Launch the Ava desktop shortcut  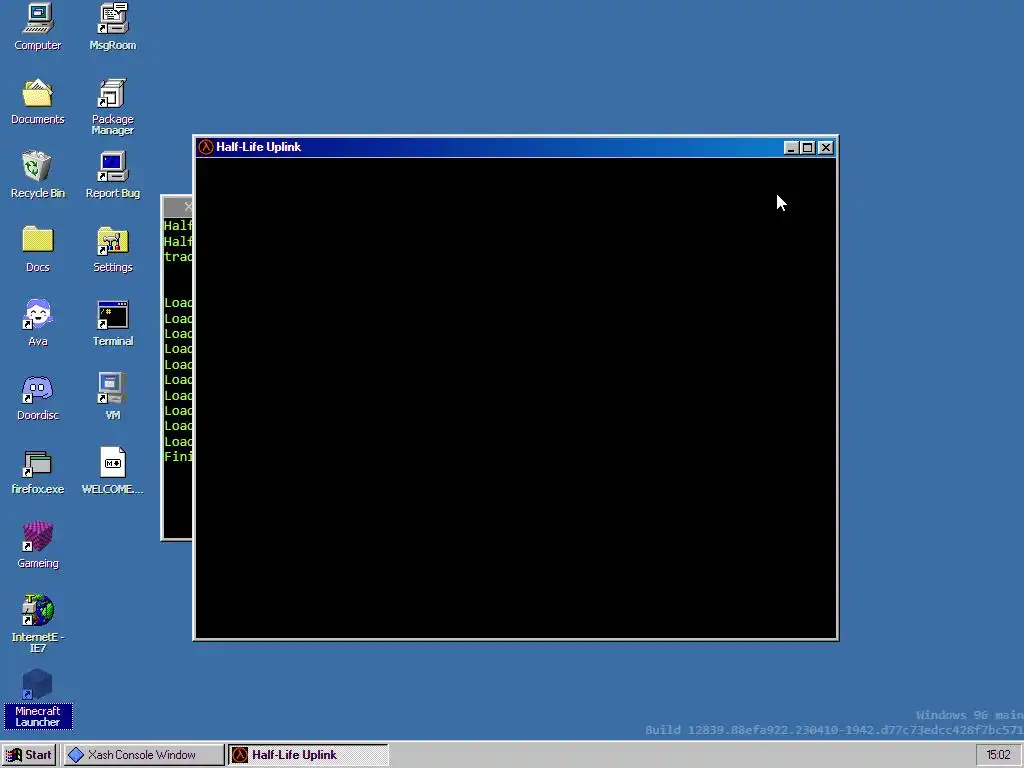37,323
